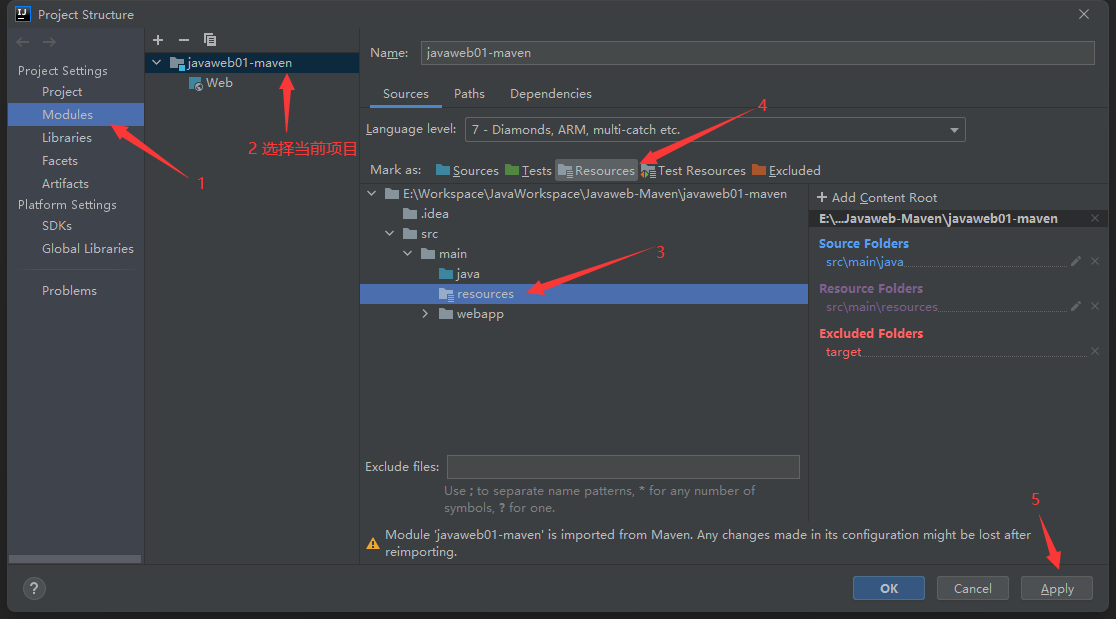Open the Language level dropdown
1116x619 pixels.
point(715,129)
